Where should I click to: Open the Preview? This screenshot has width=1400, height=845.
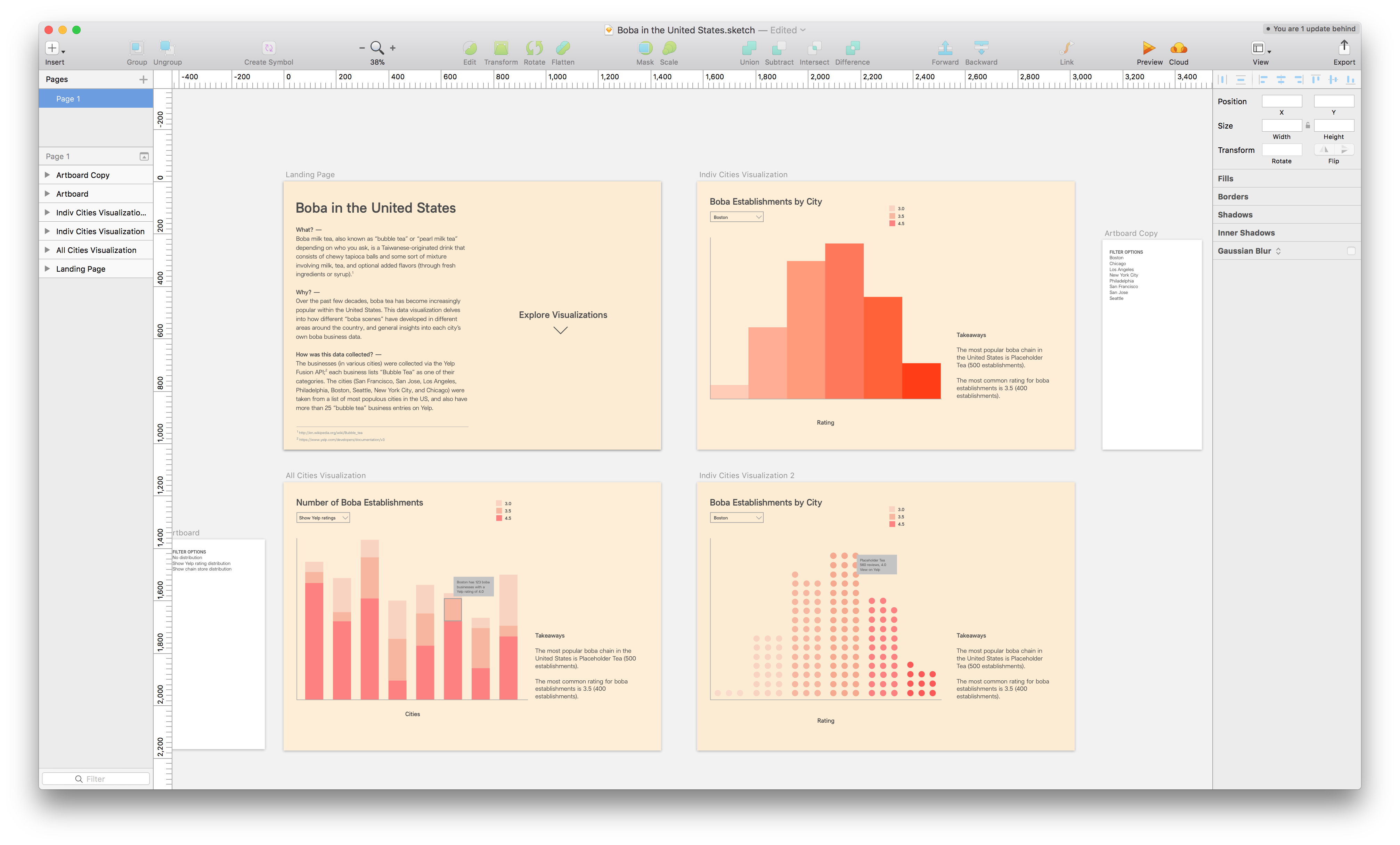coord(1149,48)
